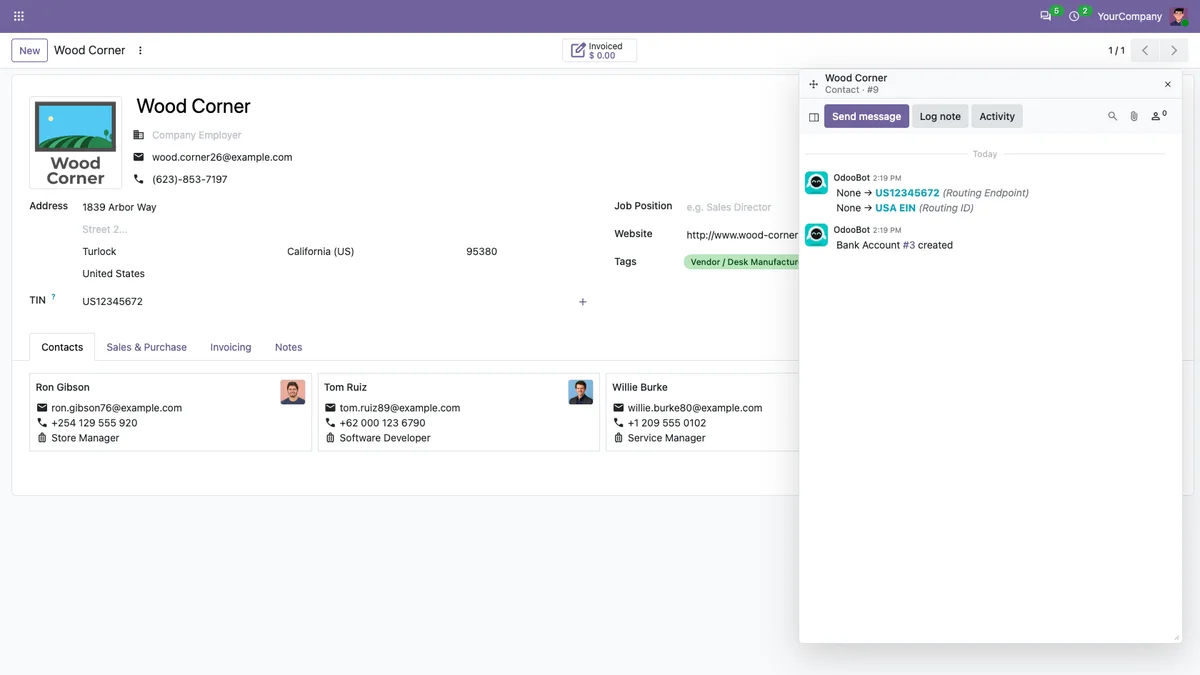Screen dimensions: 1200x675
Task: Open the Ron Gibson contact card
Action: click(x=171, y=412)
